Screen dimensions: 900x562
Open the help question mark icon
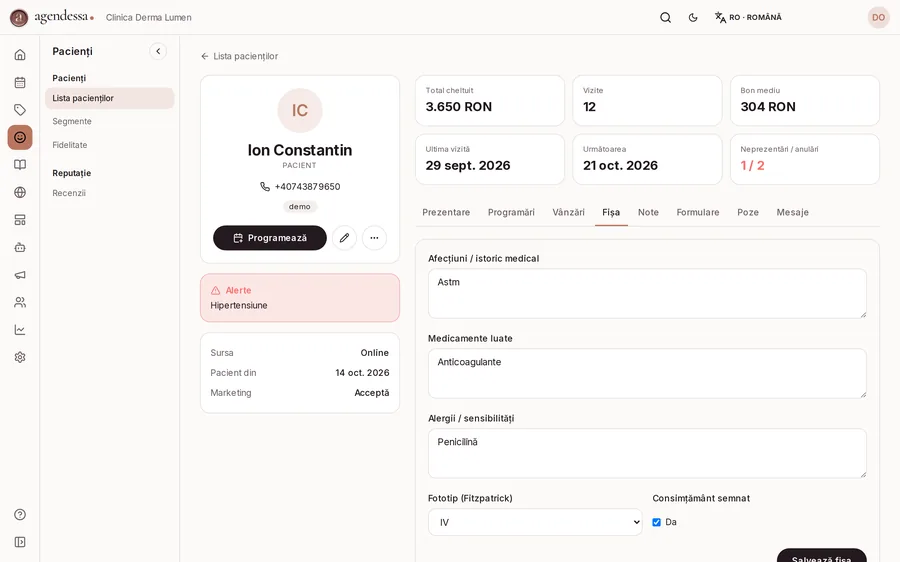pyautogui.click(x=20, y=514)
